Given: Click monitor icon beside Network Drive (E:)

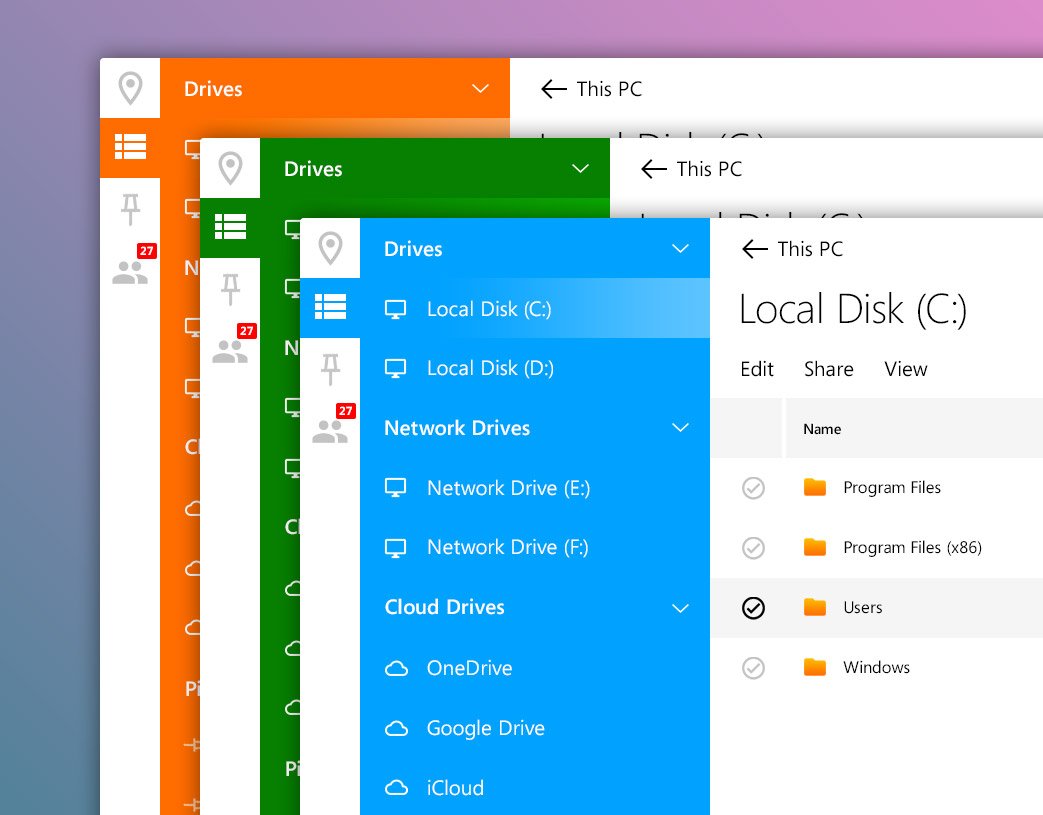Looking at the screenshot, I should (396, 488).
